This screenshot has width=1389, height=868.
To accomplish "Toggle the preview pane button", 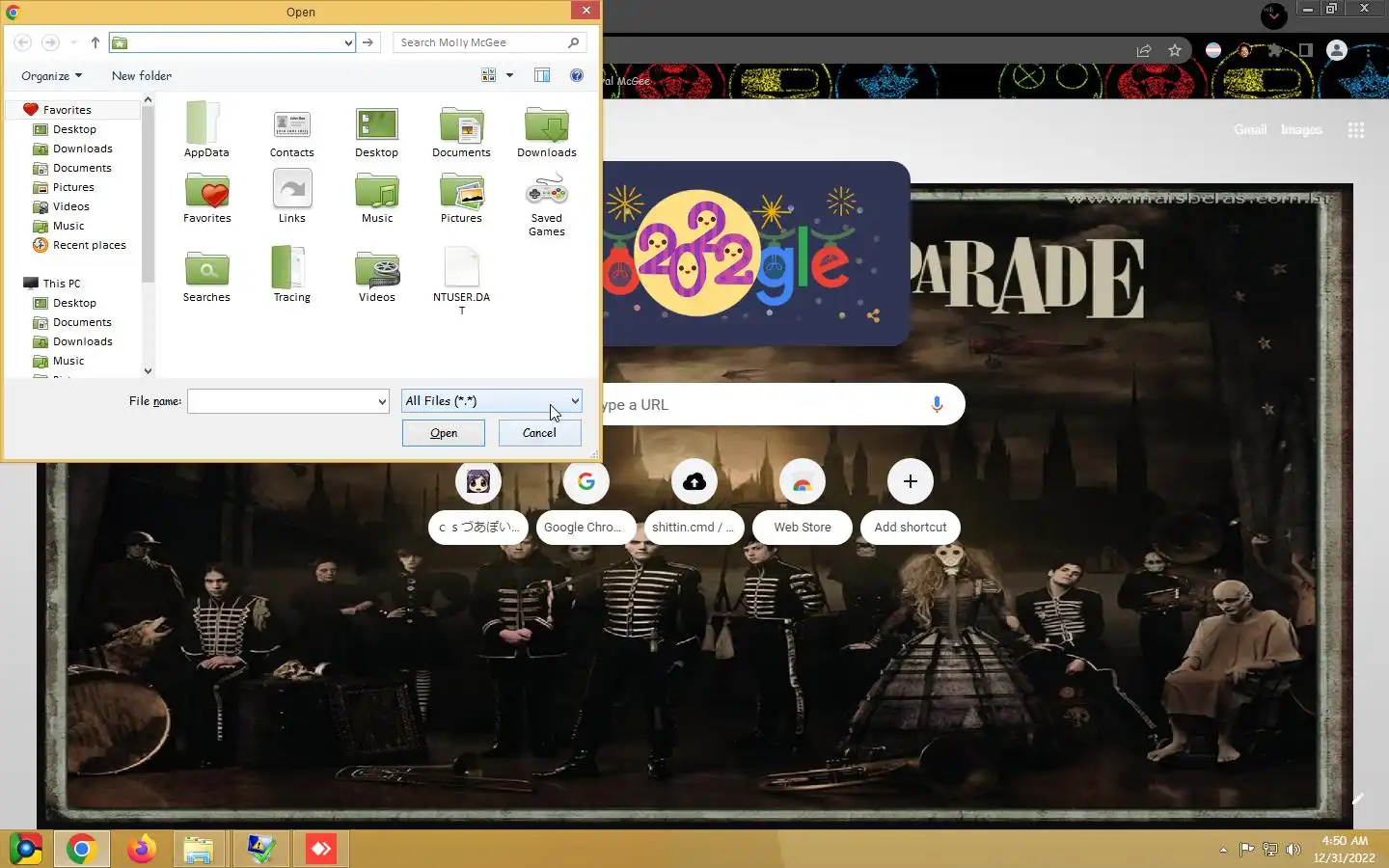I will coord(542,75).
